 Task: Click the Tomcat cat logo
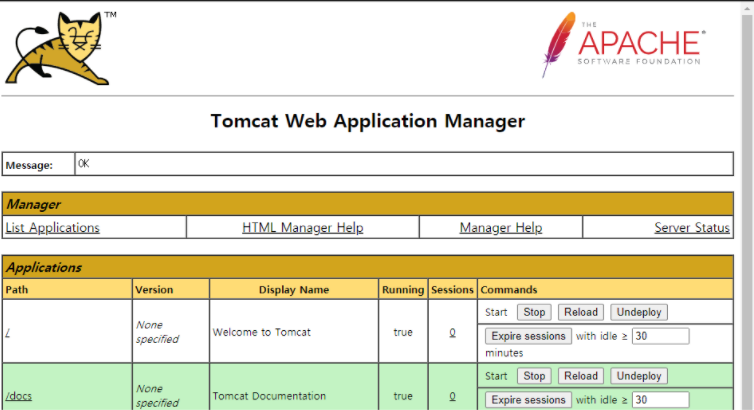click(60, 48)
